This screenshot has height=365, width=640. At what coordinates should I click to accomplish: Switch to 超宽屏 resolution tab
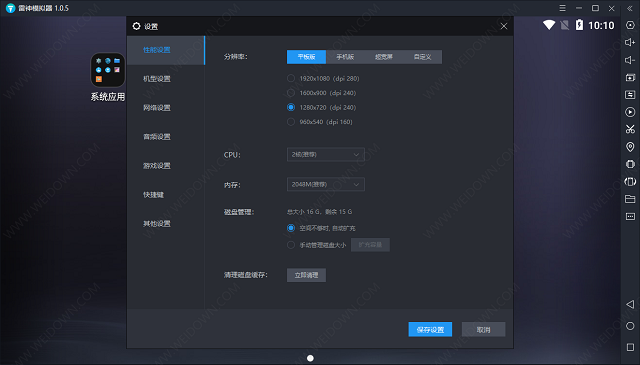click(x=384, y=57)
